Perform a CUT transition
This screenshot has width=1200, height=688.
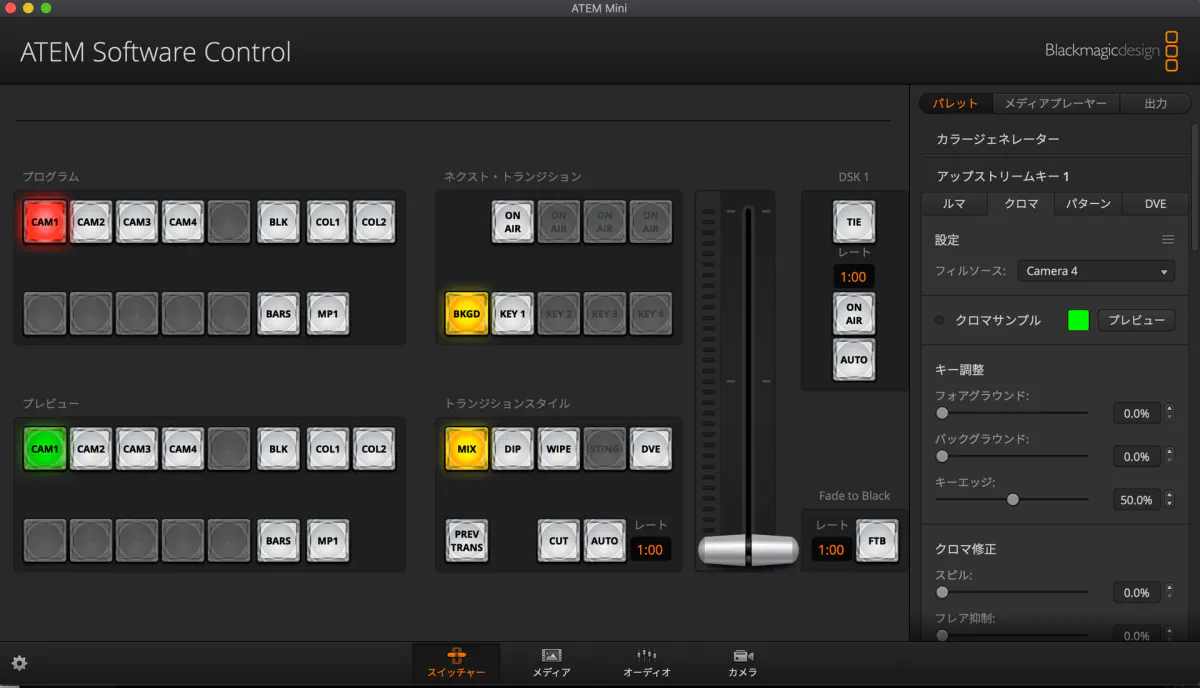click(558, 540)
